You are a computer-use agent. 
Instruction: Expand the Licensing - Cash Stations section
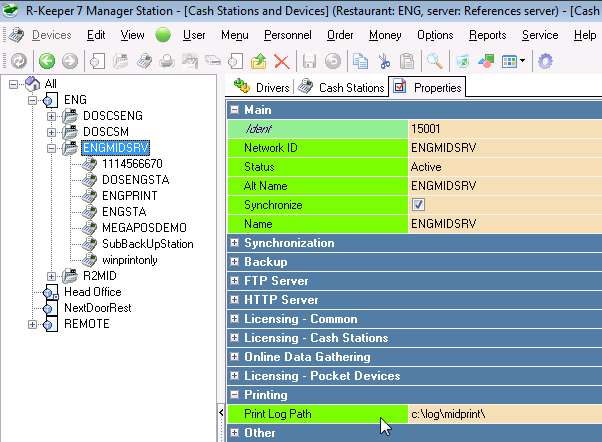[x=234, y=338]
